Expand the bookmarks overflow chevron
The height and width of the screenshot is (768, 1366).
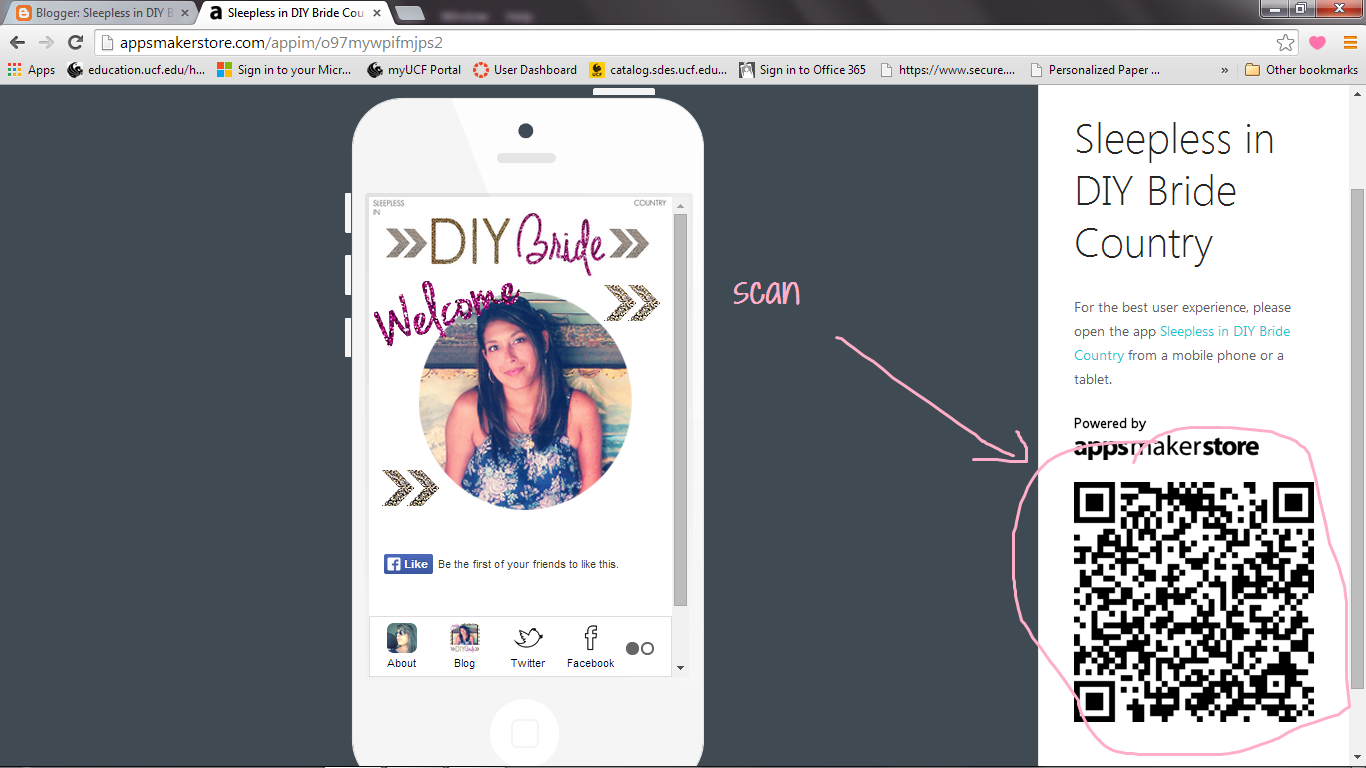click(x=1225, y=70)
